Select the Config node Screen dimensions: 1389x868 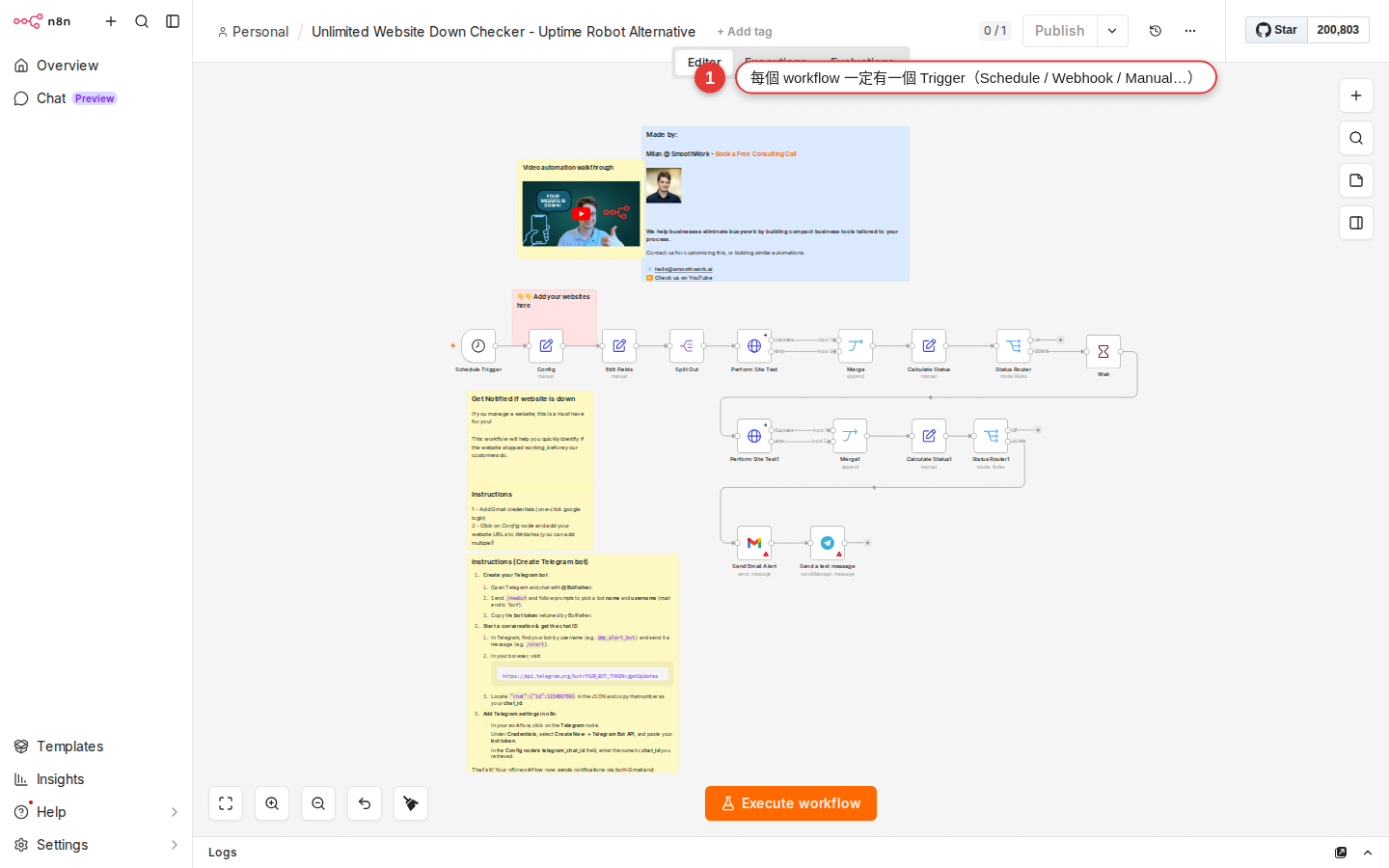(546, 346)
